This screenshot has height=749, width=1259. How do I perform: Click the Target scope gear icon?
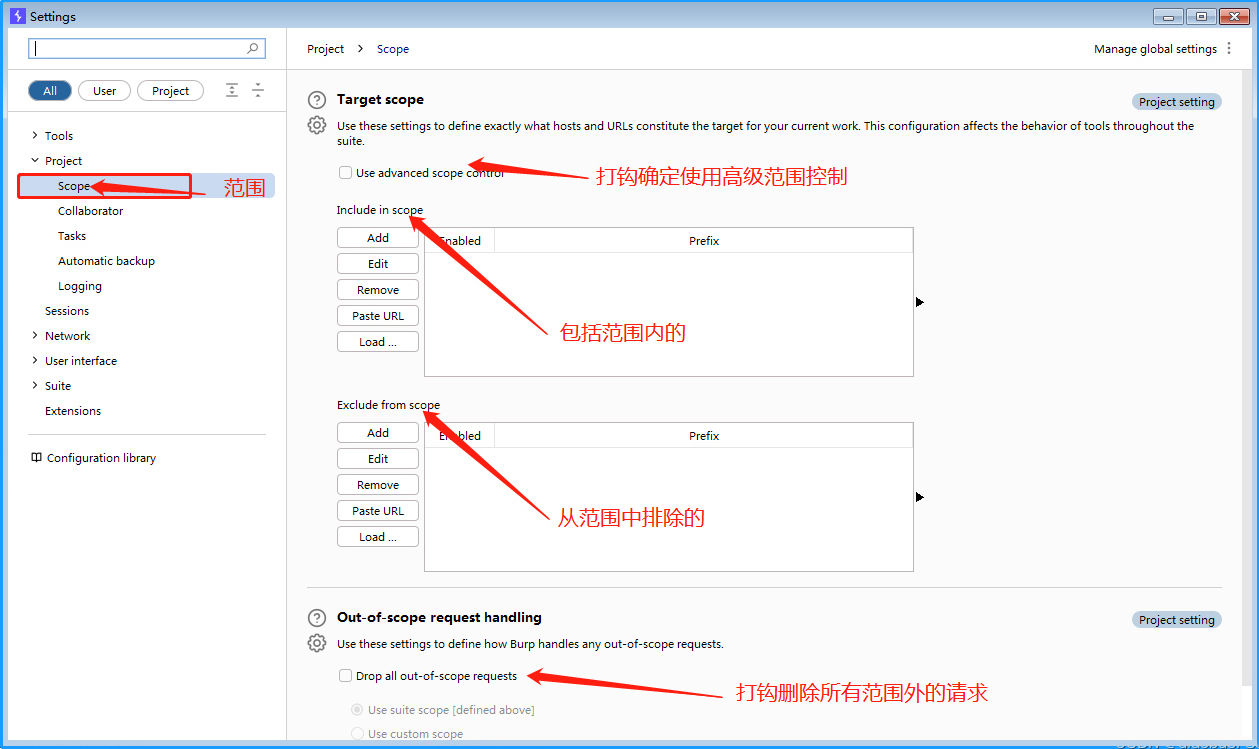coord(317,125)
